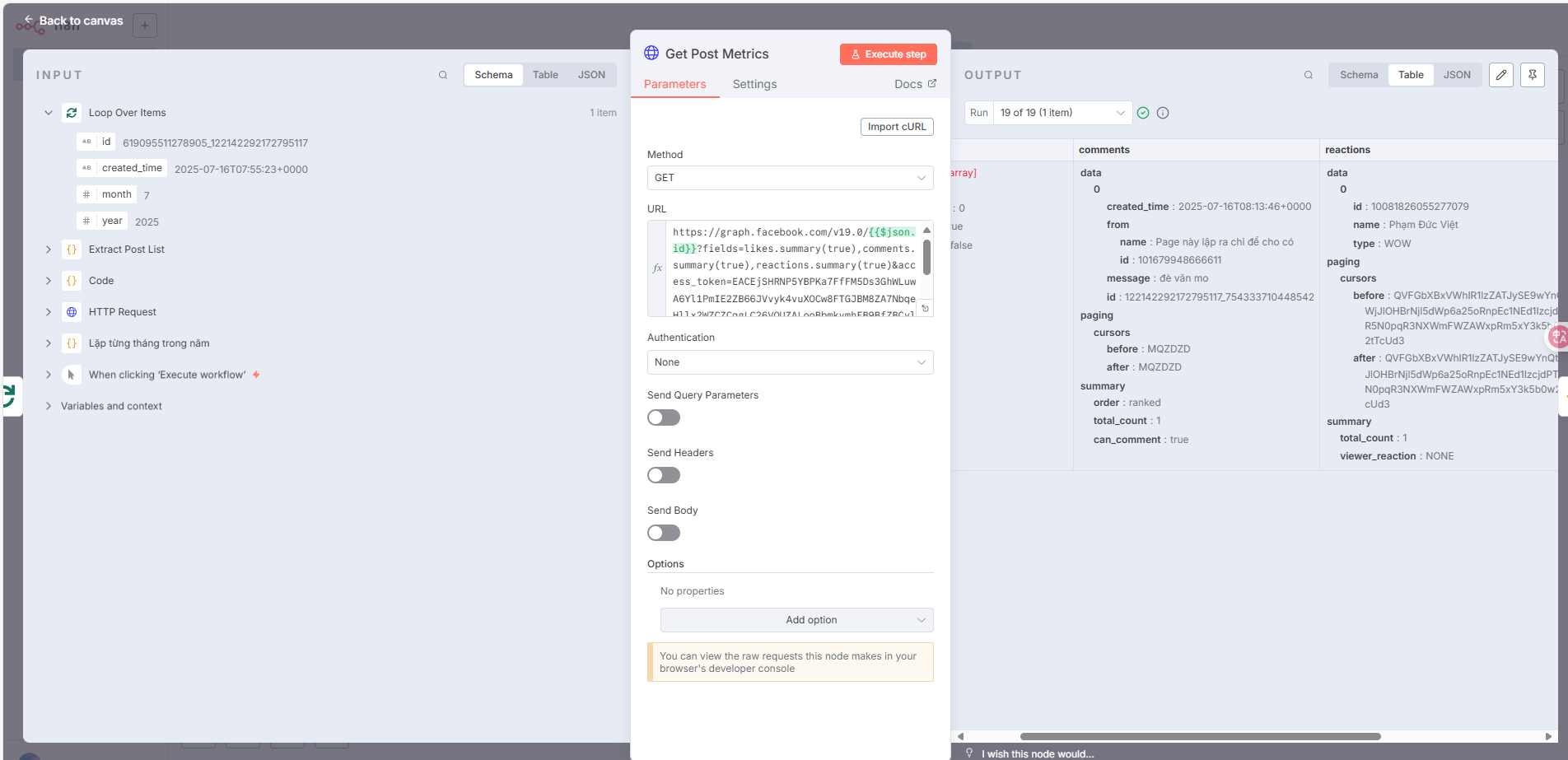Click the Loop Over Items loop icon
1568x760 pixels.
tap(72, 113)
